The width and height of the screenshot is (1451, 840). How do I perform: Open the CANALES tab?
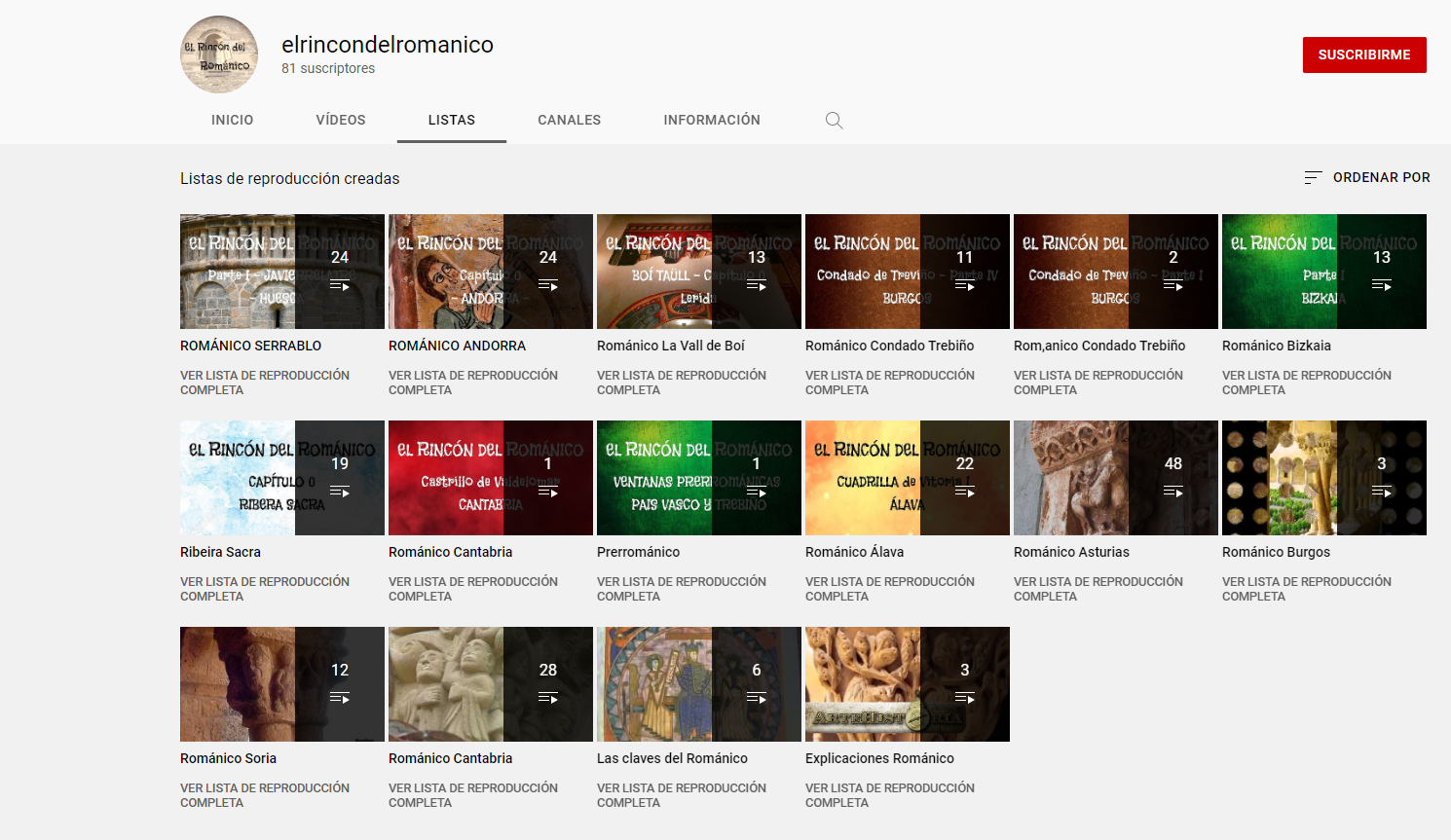[570, 120]
